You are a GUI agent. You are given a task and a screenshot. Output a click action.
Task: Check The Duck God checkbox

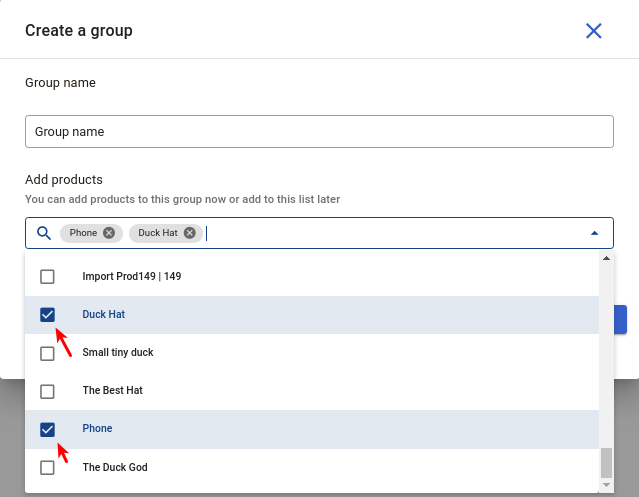pyautogui.click(x=47, y=467)
